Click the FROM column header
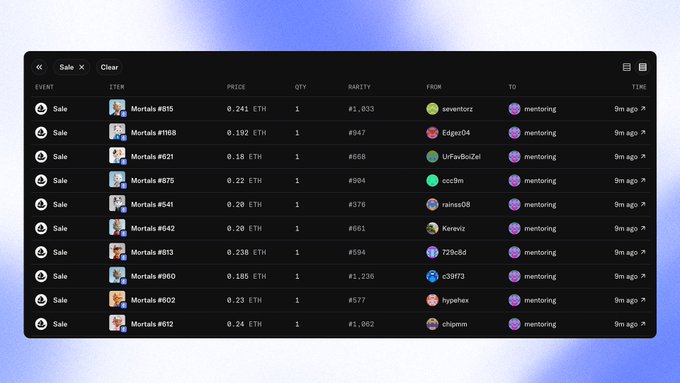Screen dimensions: 680x383 coord(434,87)
